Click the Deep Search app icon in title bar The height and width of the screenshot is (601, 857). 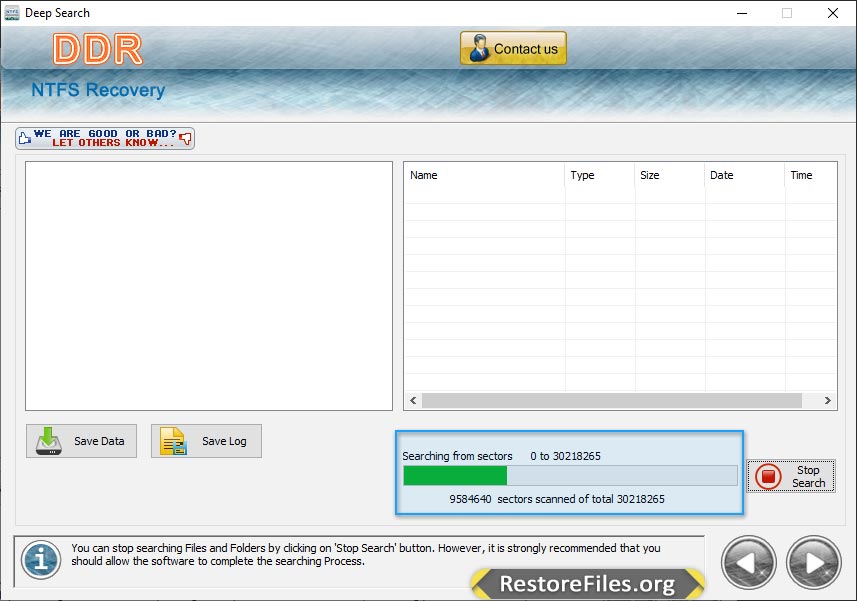pyautogui.click(x=12, y=13)
